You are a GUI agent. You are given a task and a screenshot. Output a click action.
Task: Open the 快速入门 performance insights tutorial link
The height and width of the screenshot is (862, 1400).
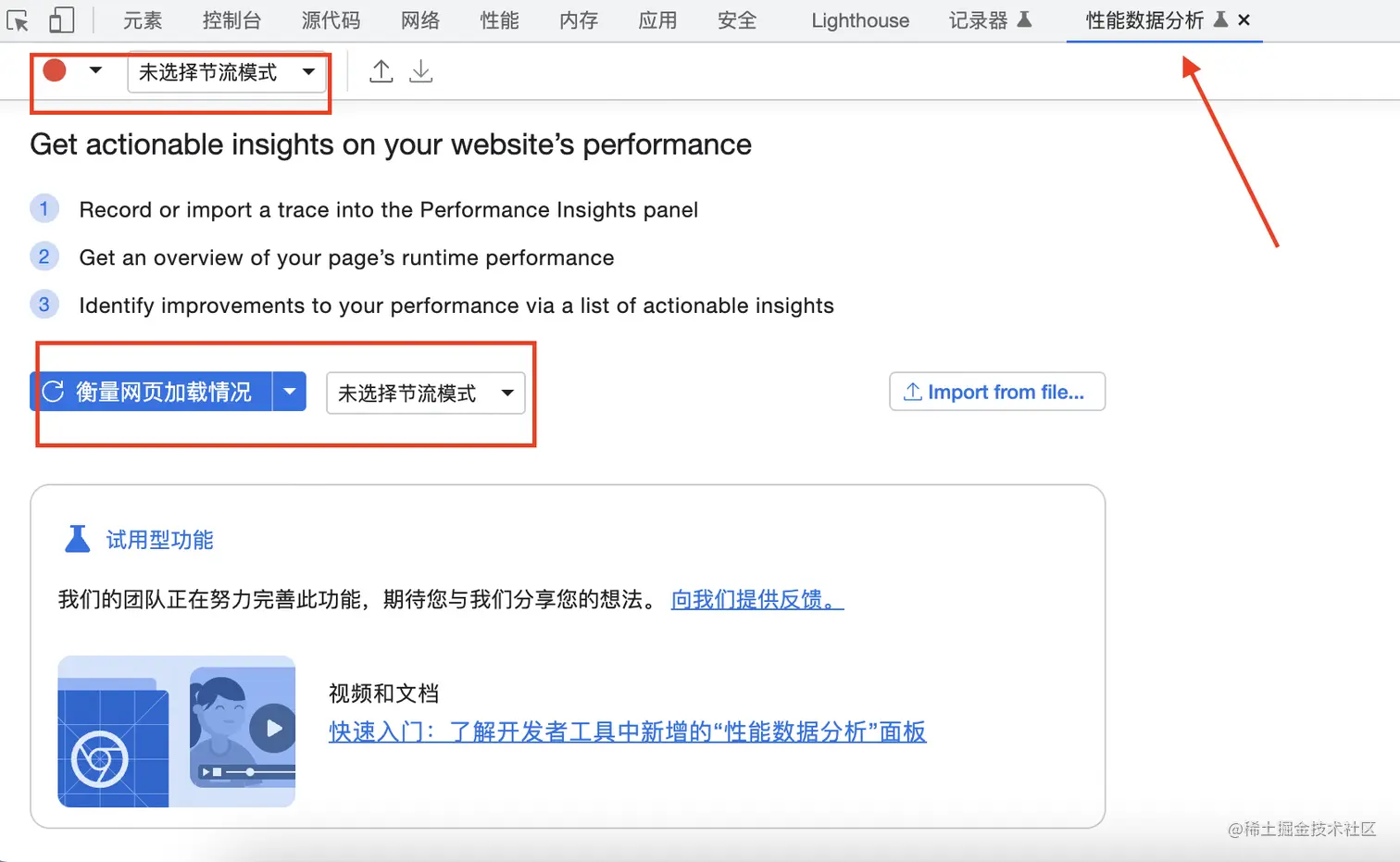(626, 732)
